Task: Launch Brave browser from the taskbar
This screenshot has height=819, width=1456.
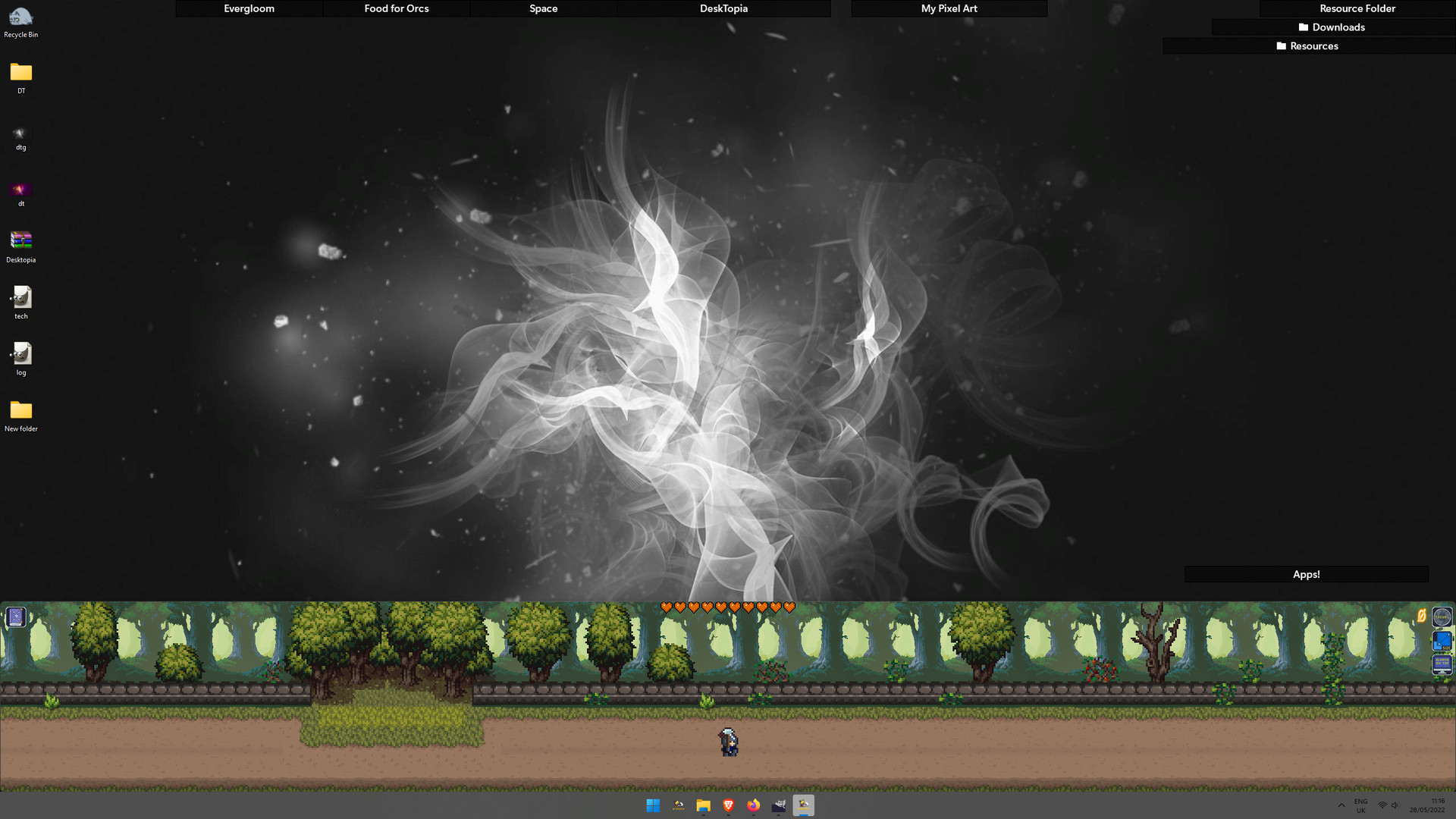Action: click(x=729, y=805)
